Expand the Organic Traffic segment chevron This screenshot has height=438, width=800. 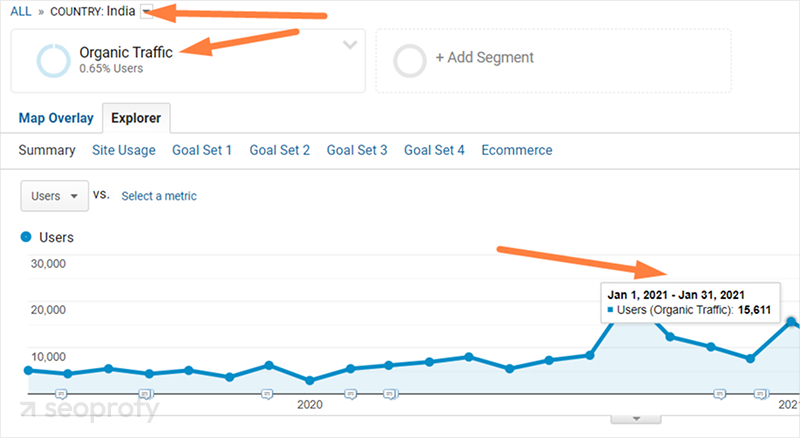click(x=349, y=45)
